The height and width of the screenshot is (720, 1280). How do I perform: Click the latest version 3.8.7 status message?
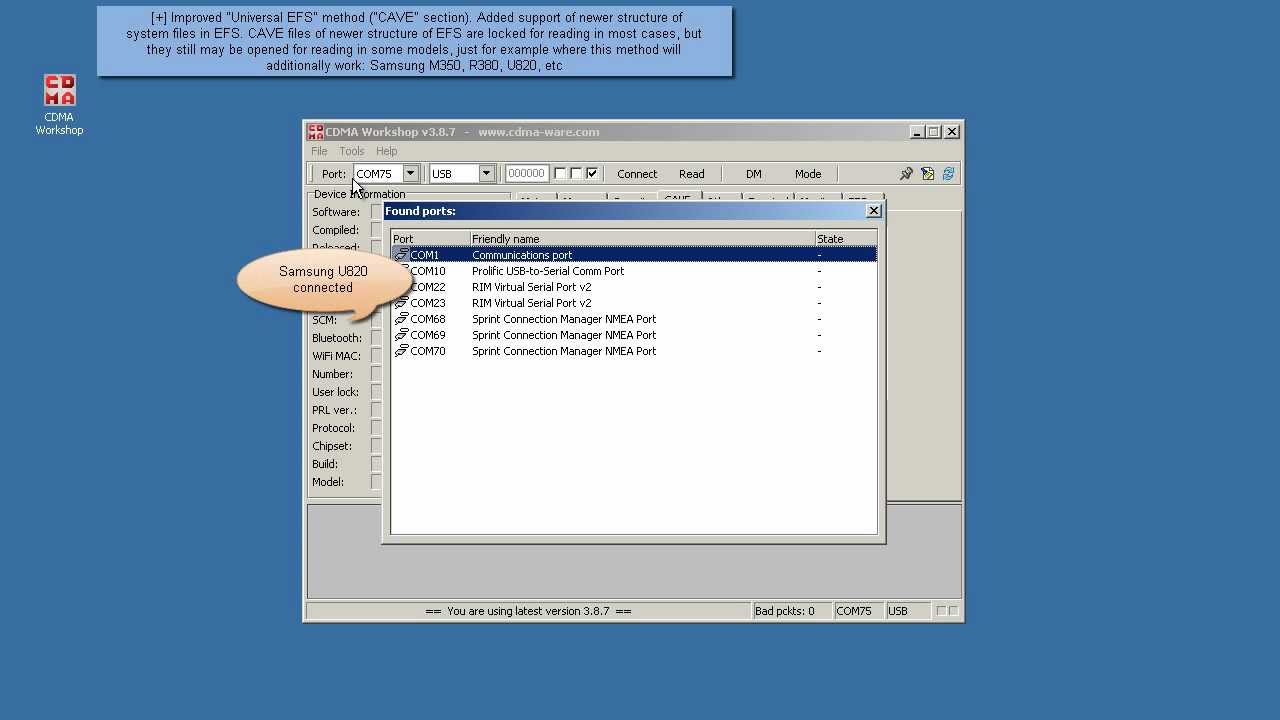pyautogui.click(x=528, y=611)
